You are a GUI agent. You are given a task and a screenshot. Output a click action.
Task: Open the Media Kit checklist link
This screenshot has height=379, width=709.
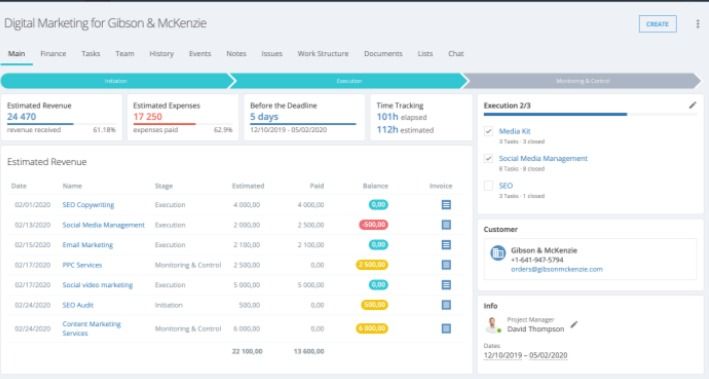(x=515, y=131)
